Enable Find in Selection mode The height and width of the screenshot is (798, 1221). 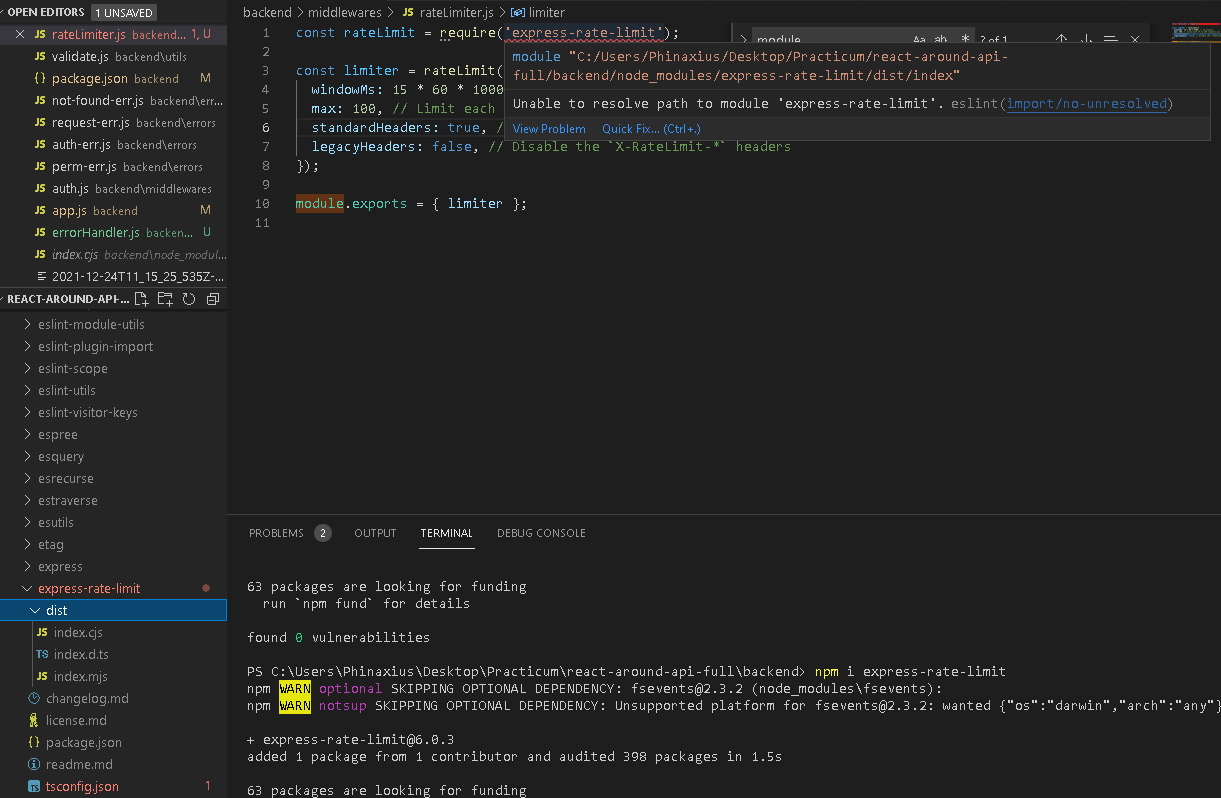tap(1110, 38)
